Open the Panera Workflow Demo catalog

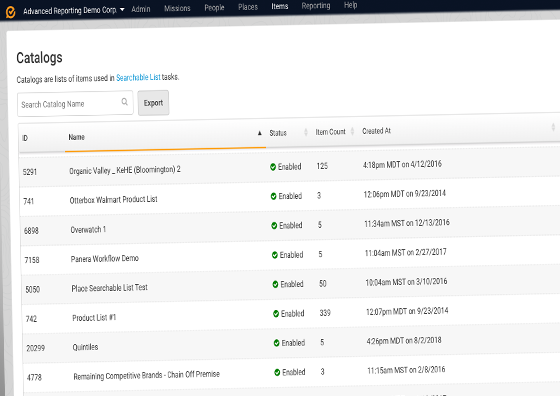point(105,259)
